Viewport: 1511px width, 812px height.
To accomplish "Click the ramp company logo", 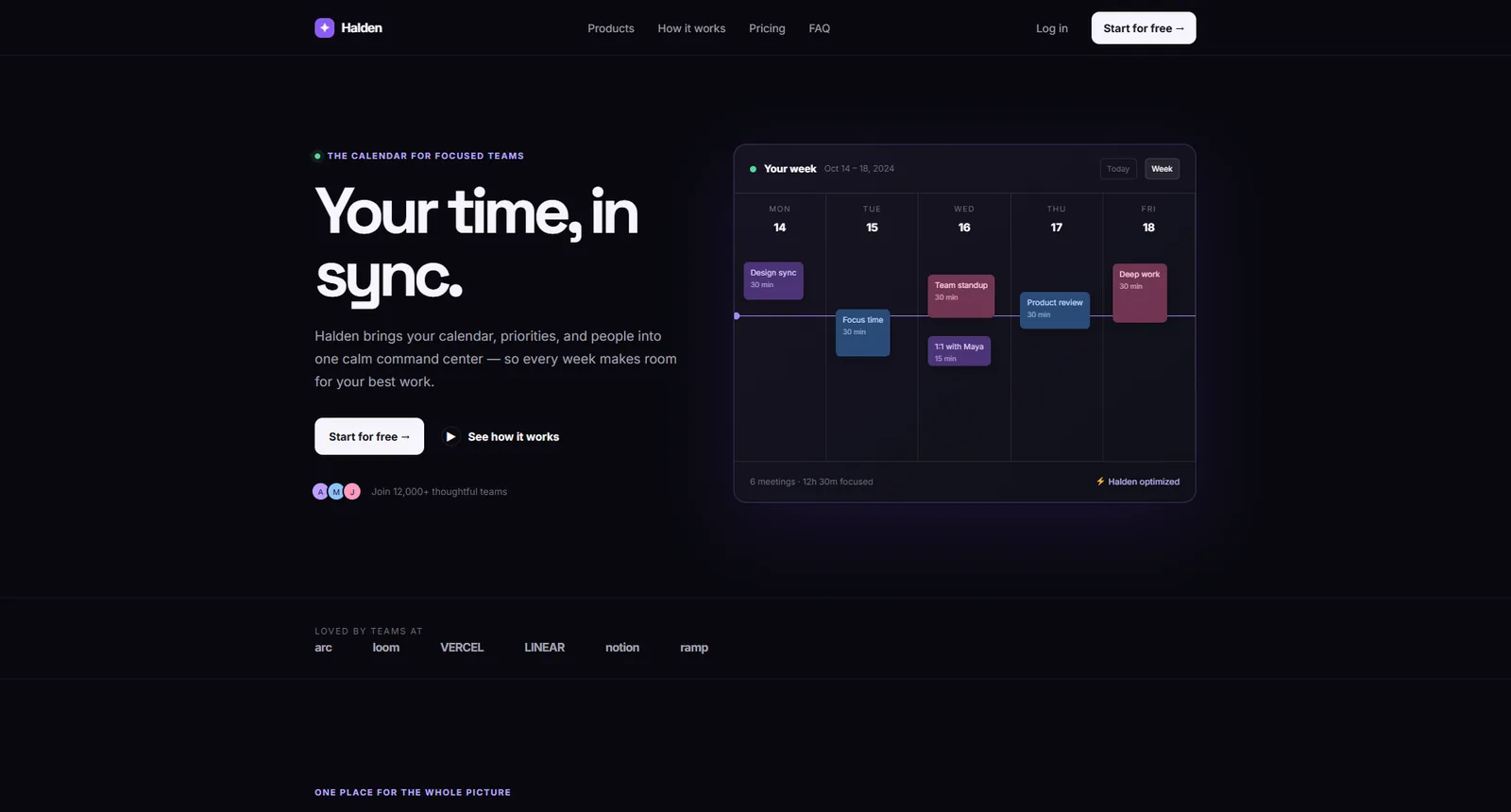I will tap(694, 648).
